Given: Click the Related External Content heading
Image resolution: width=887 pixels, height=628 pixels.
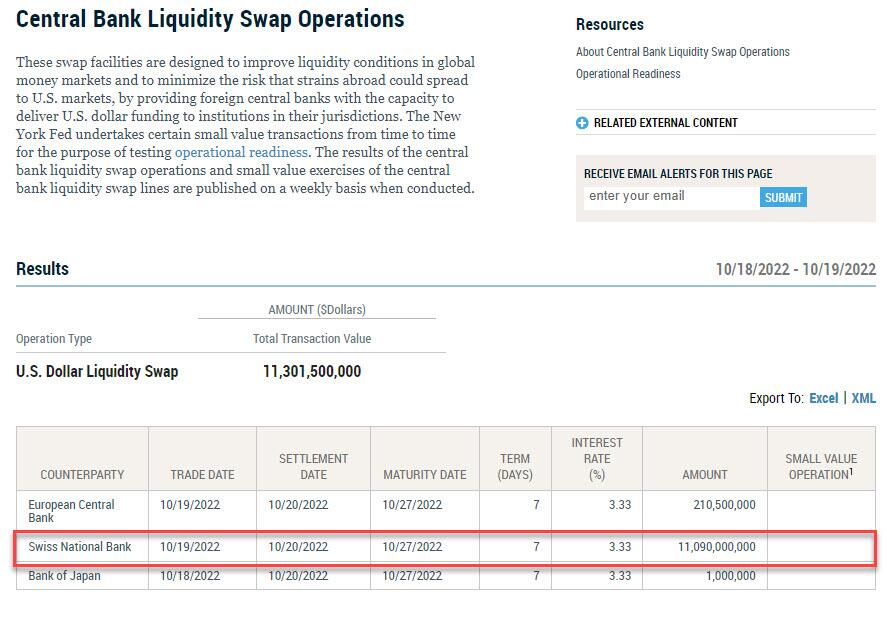Looking at the screenshot, I should (665, 123).
